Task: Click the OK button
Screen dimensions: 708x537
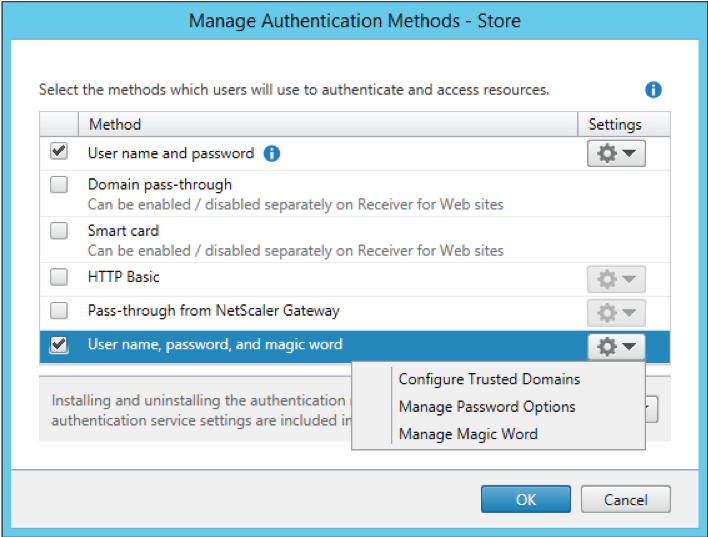Action: [x=525, y=499]
